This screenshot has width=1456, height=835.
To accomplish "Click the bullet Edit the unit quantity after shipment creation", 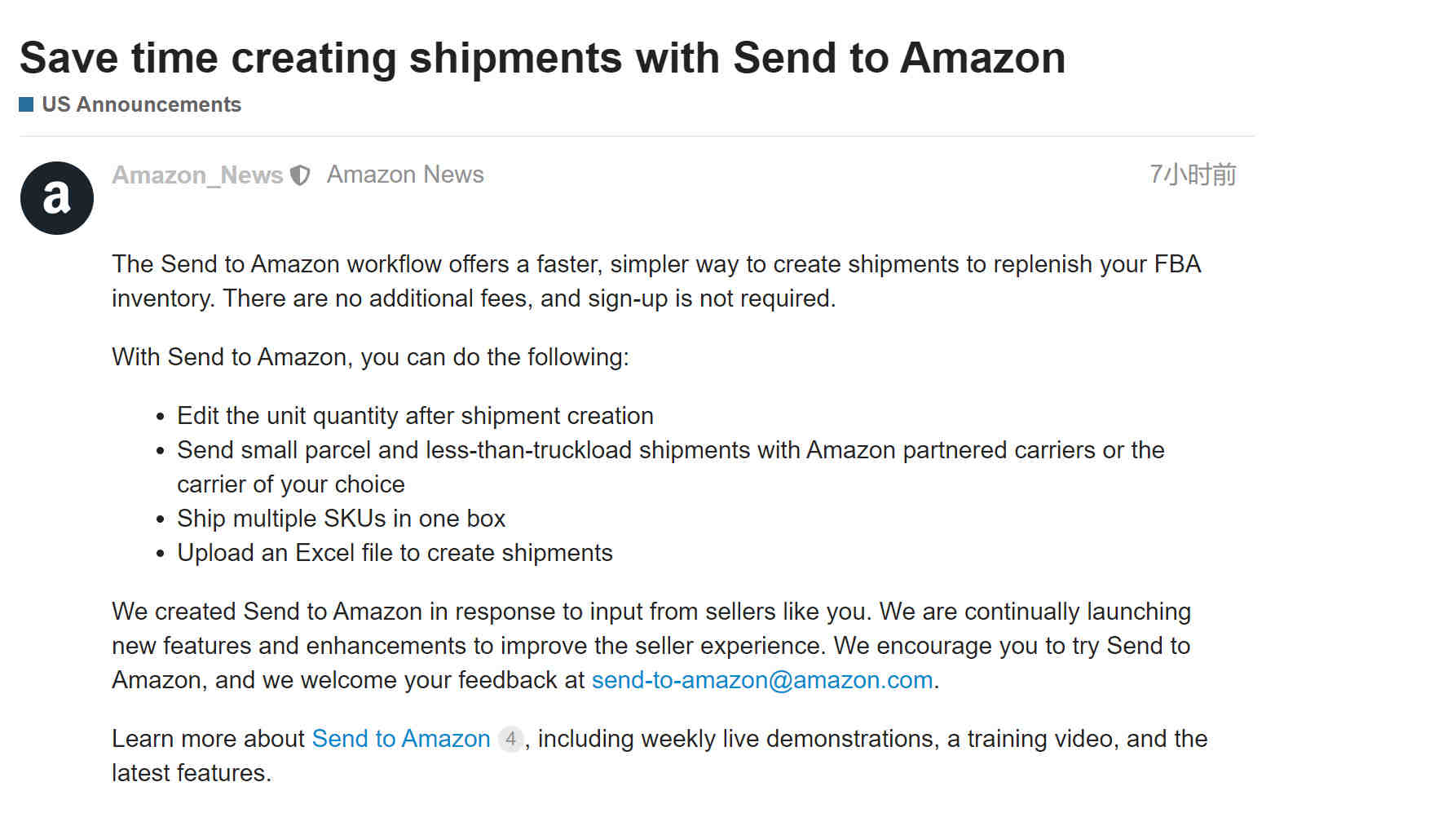I will pyautogui.click(x=415, y=416).
